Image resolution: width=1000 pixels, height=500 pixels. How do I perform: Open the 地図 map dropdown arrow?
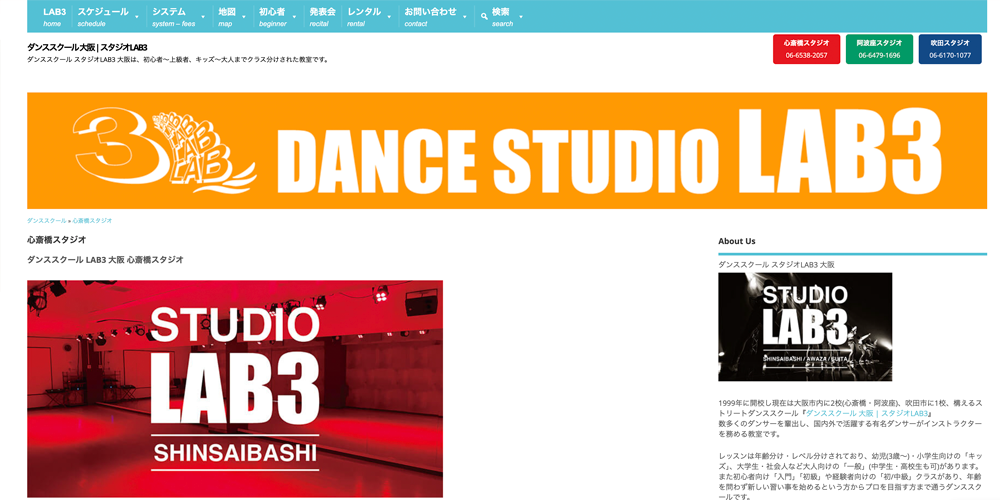(x=246, y=17)
